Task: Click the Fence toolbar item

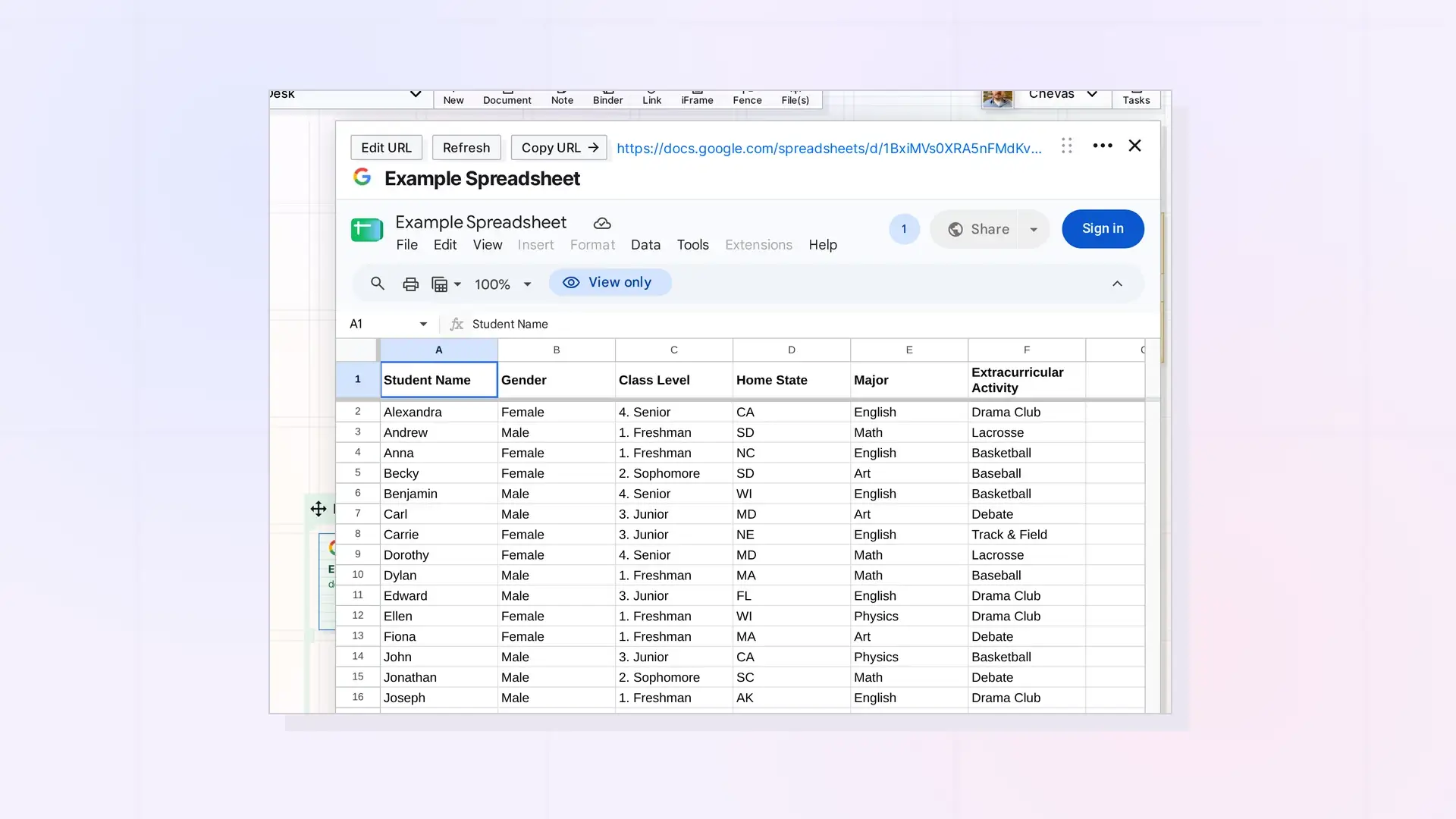Action: (x=747, y=98)
